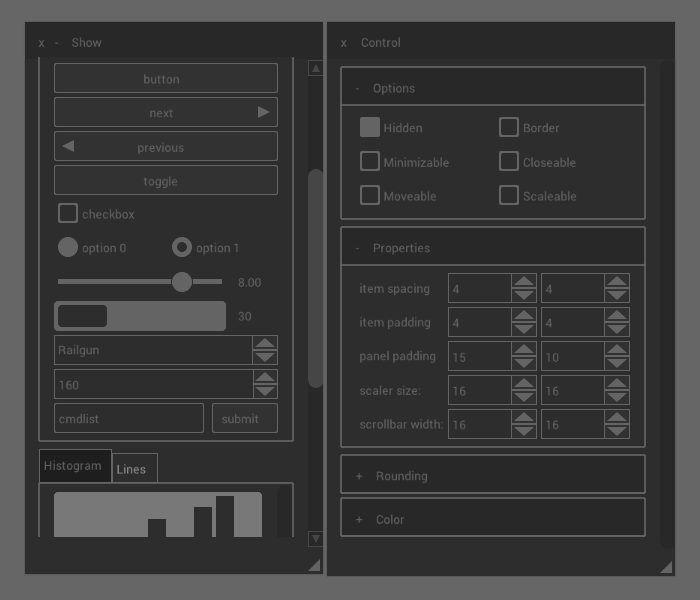Toggle the Border checkbox
The height and width of the screenshot is (600, 700).
pos(509,127)
